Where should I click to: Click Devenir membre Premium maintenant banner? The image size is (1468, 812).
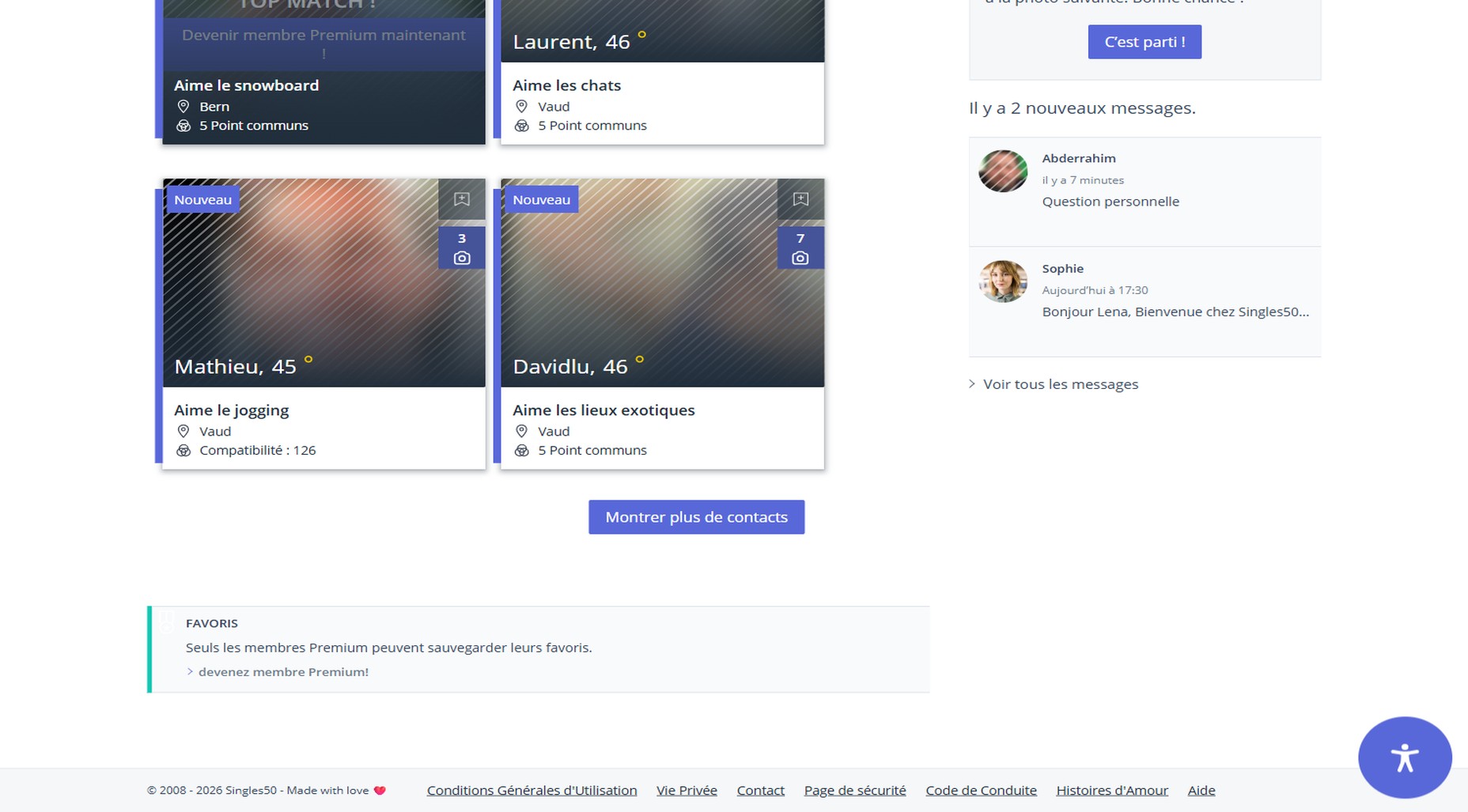coord(323,44)
